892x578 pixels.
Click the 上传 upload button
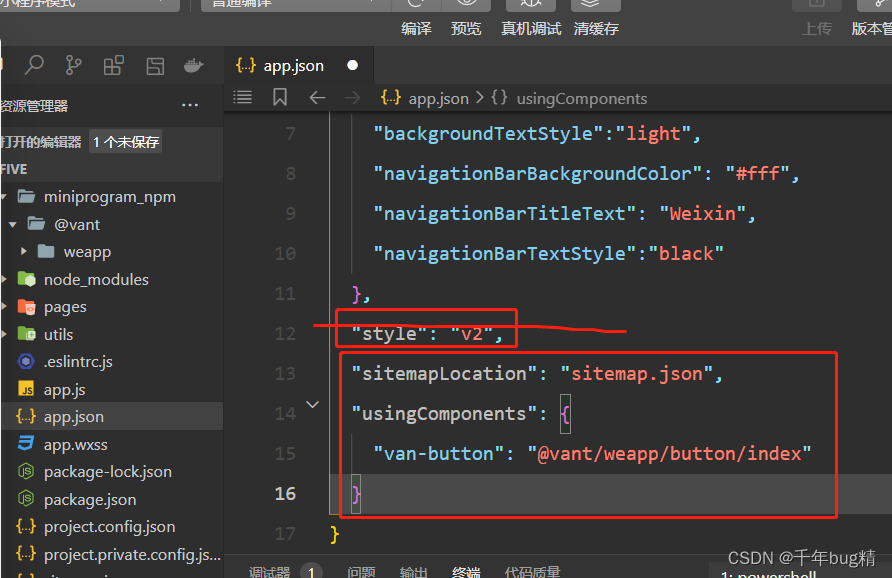(x=817, y=28)
